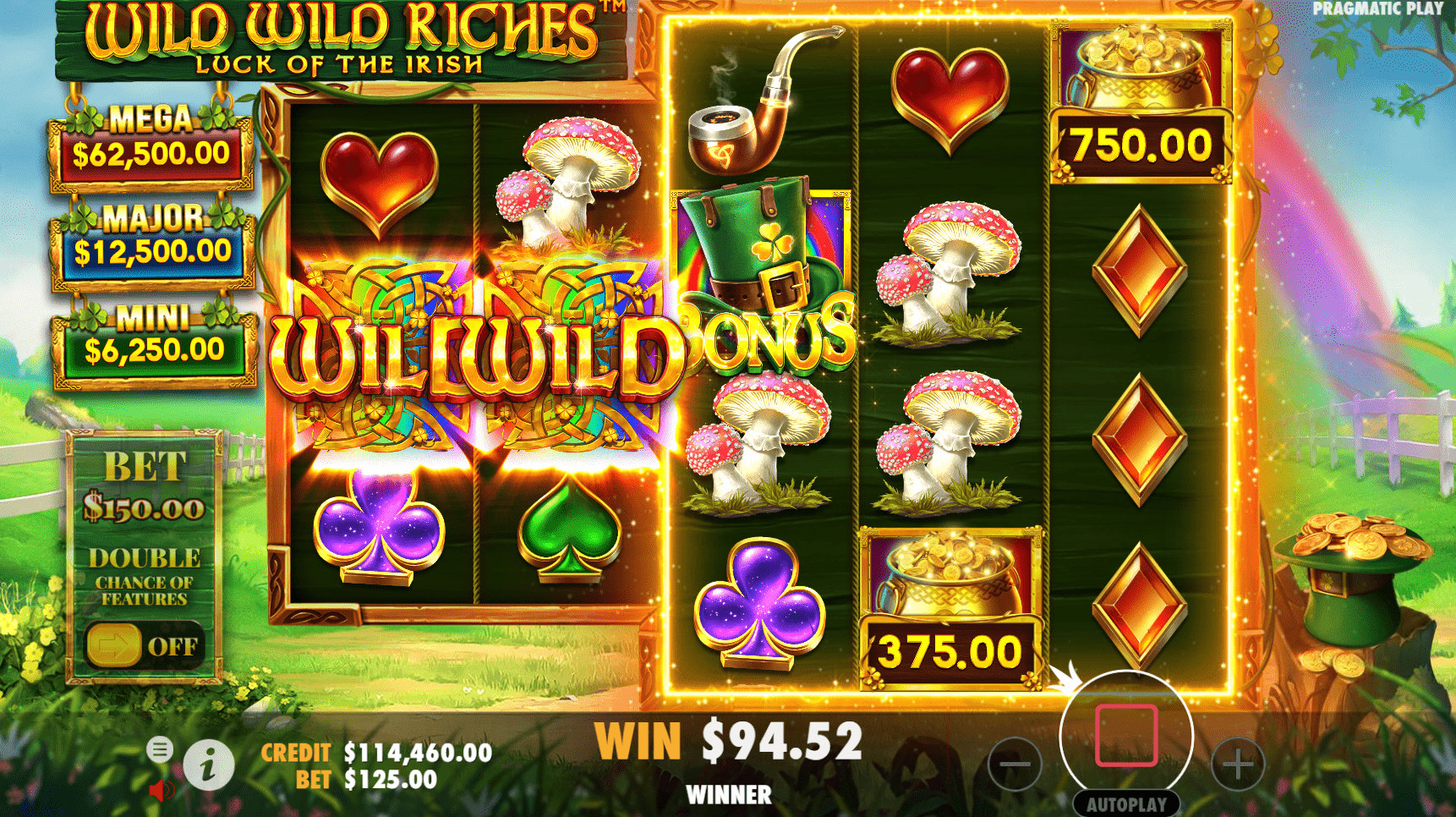1456x817 pixels.
Task: Select the 375.00 pot of gold symbol
Action: tap(951, 609)
